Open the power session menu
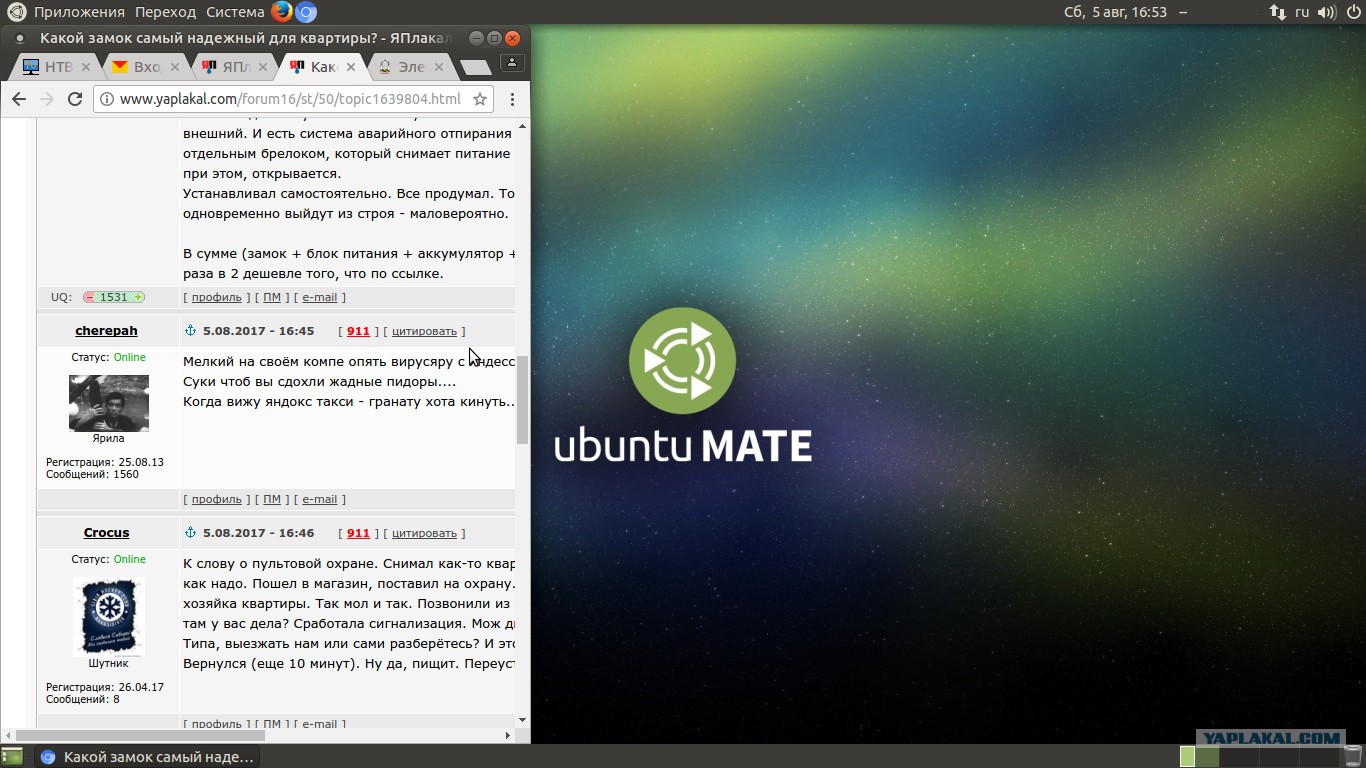This screenshot has height=768, width=1366. tap(1352, 12)
